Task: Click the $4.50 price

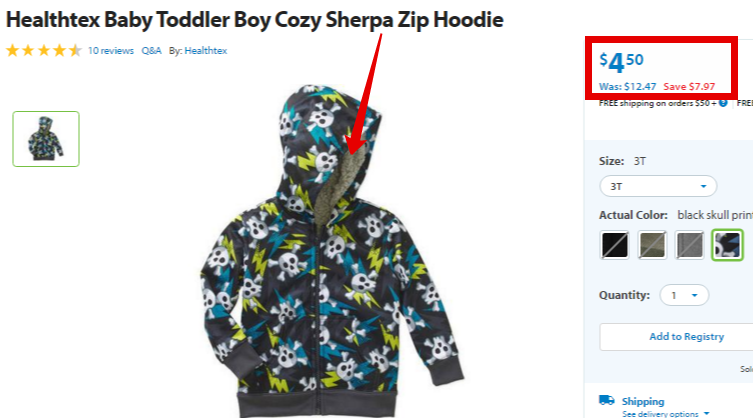Action: 621,62
